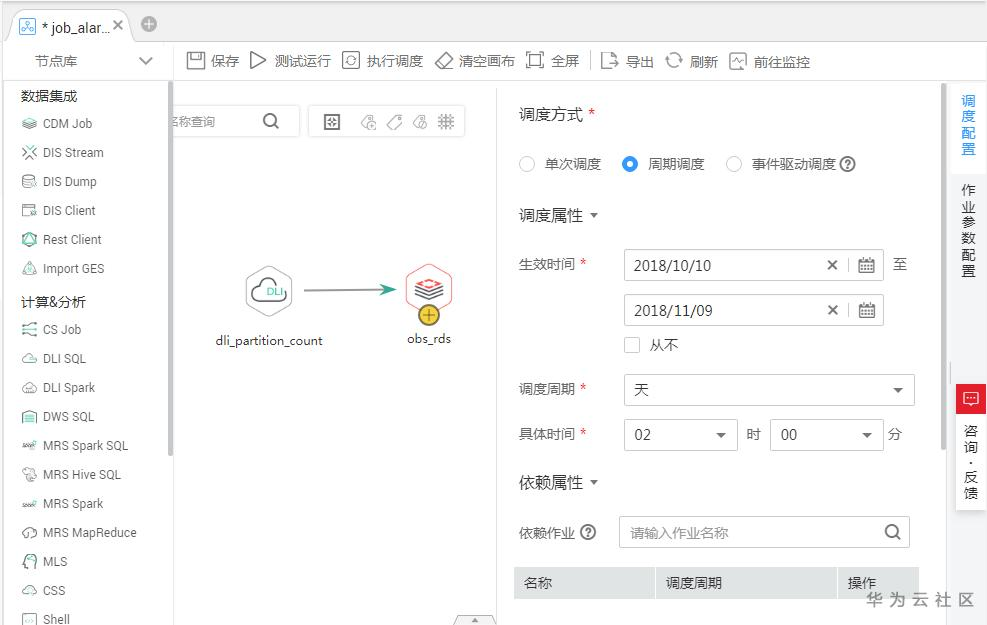Click the 依赖作业 job name input field
Screen dimensions: 987x625
[x=764, y=532]
